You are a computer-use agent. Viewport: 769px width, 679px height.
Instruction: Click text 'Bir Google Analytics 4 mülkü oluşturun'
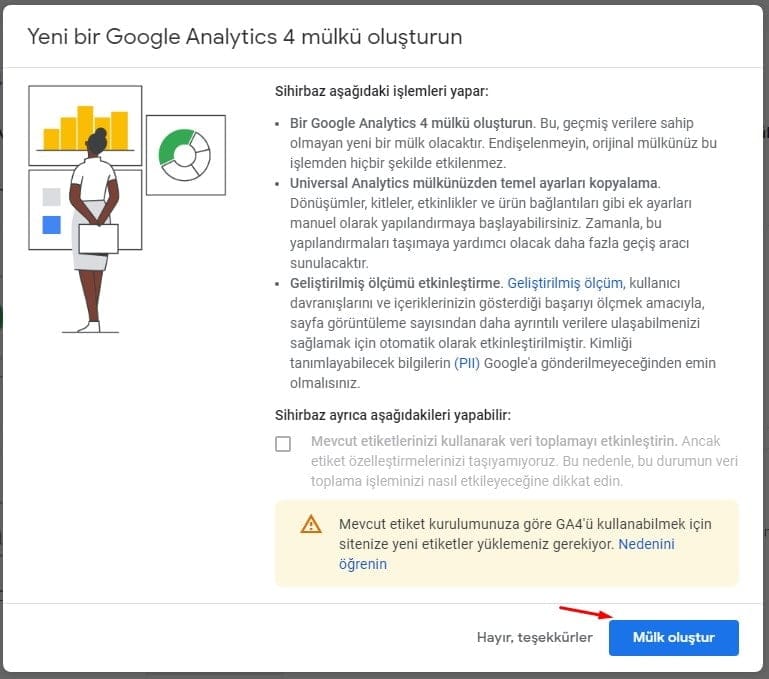coord(411,123)
